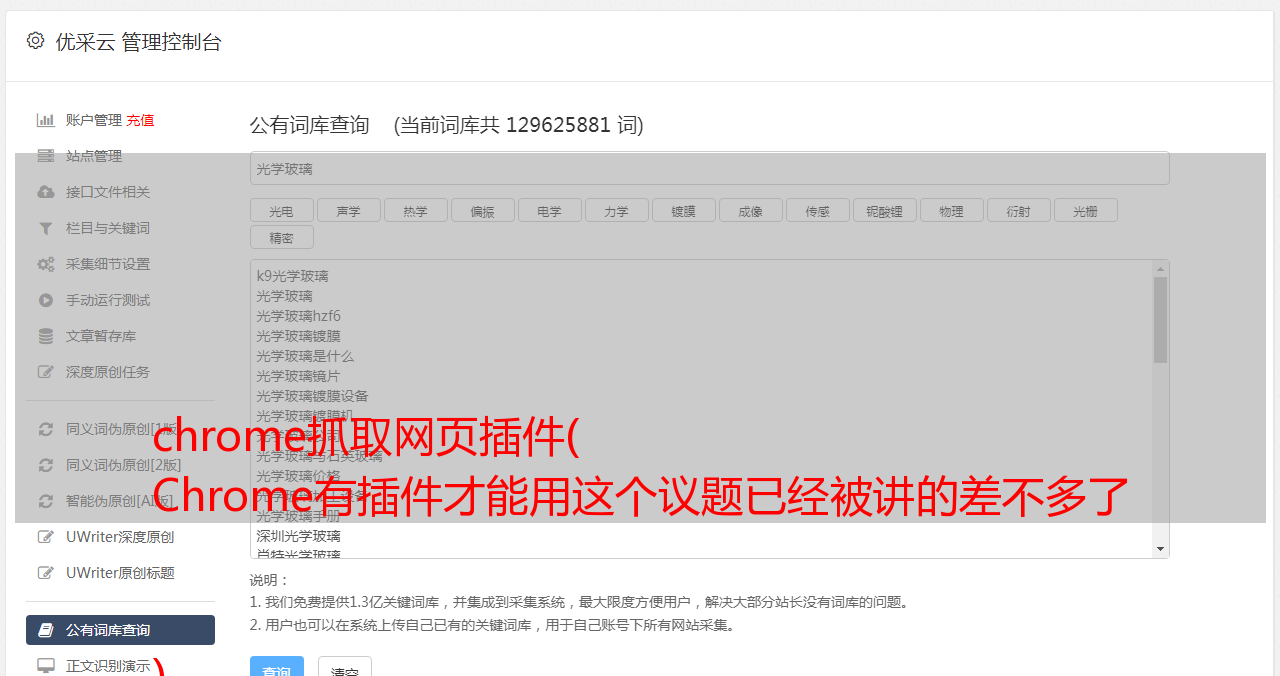Go to the UWriter深度原创 menu item
Viewport: 1280px width, 676px height.
pyautogui.click(x=120, y=537)
